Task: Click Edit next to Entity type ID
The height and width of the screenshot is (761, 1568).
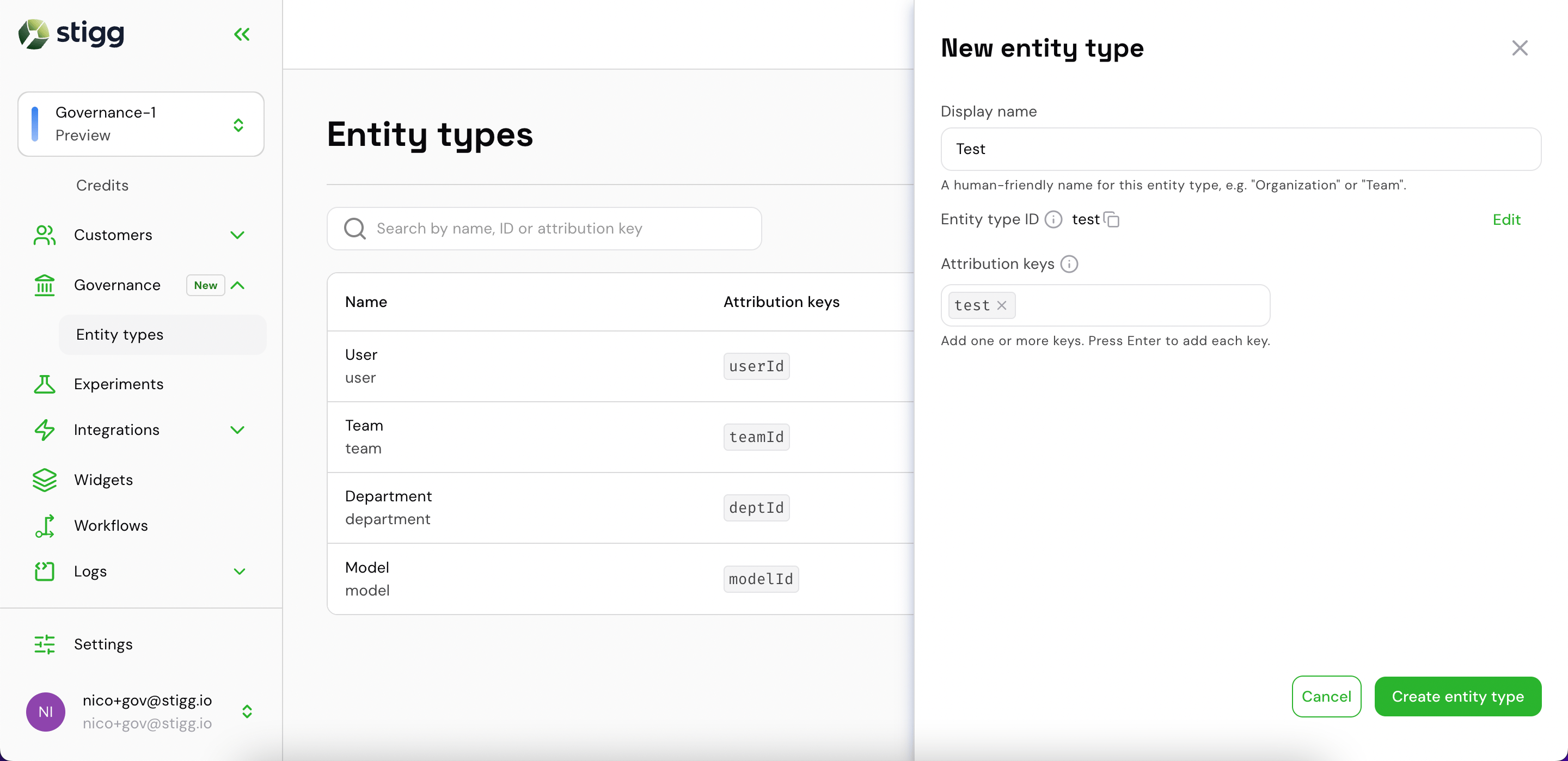Action: 1506,219
